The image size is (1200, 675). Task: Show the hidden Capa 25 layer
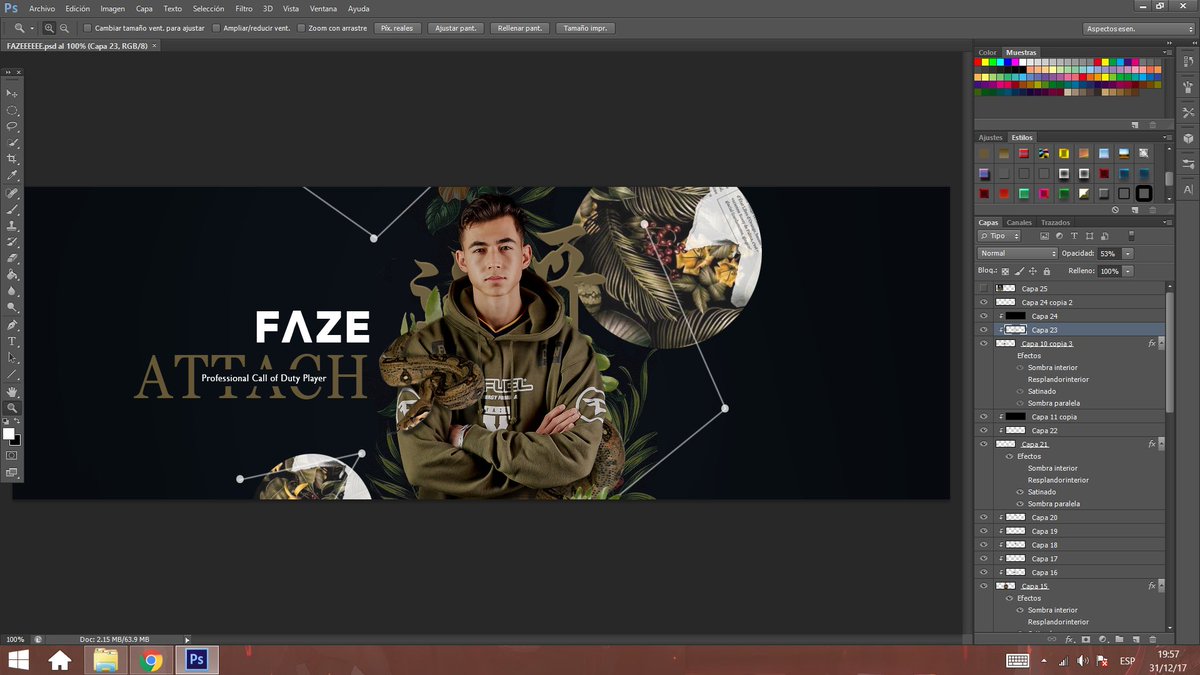click(984, 288)
